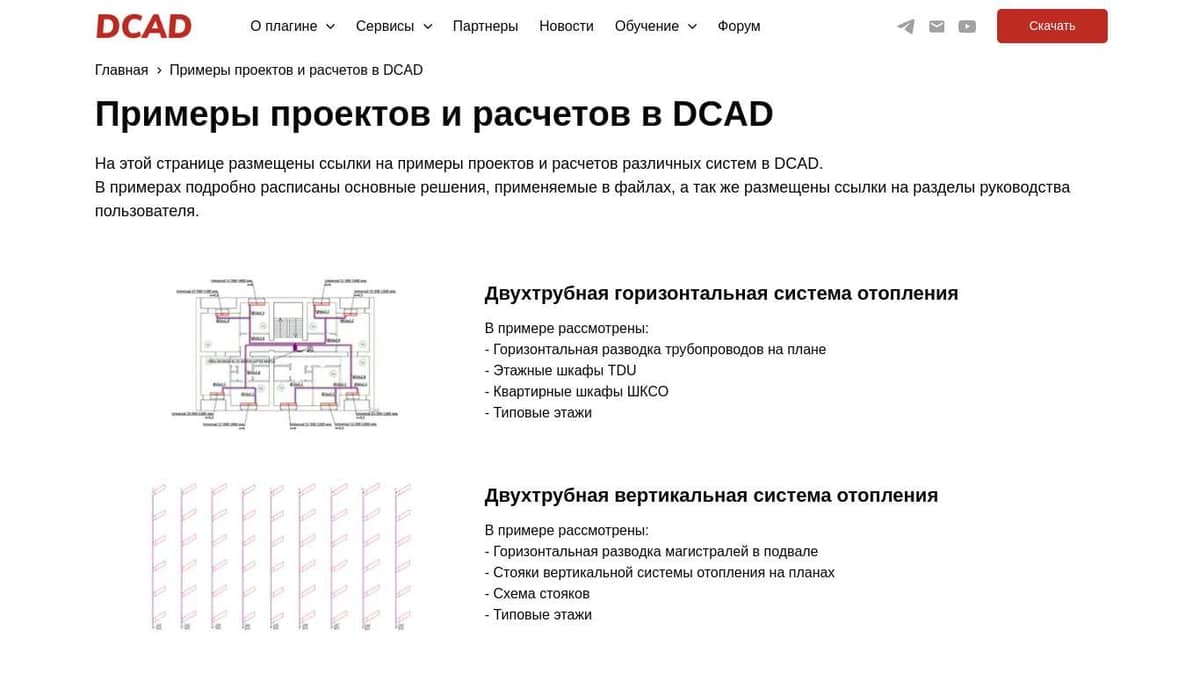Open Двухтрубная горизонтальная система отопления example
Screen dimensions: 1200x675
coord(721,293)
